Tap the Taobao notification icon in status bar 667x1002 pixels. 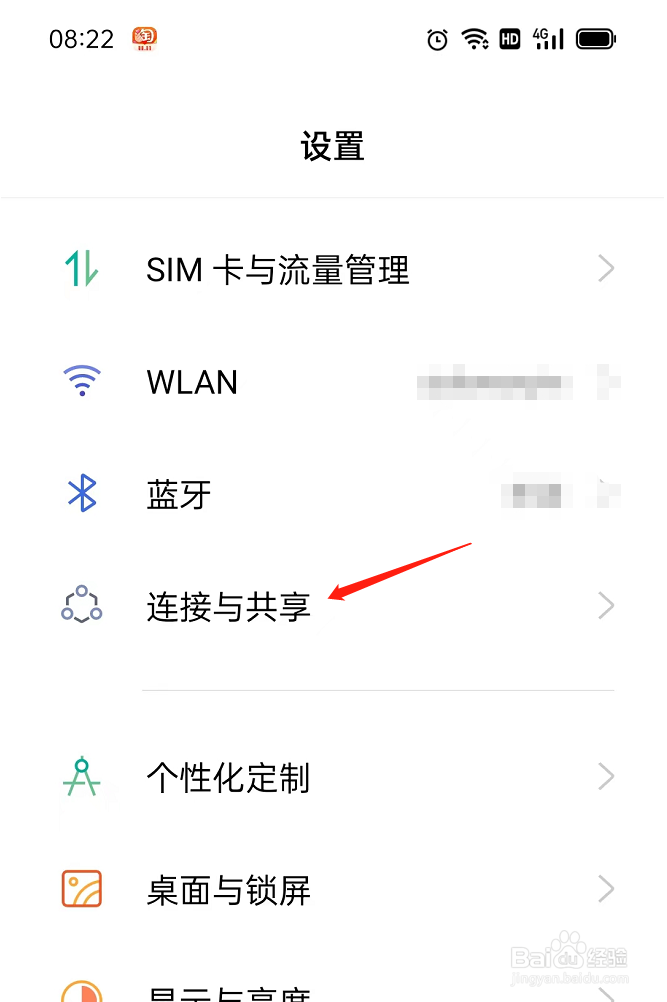144,39
